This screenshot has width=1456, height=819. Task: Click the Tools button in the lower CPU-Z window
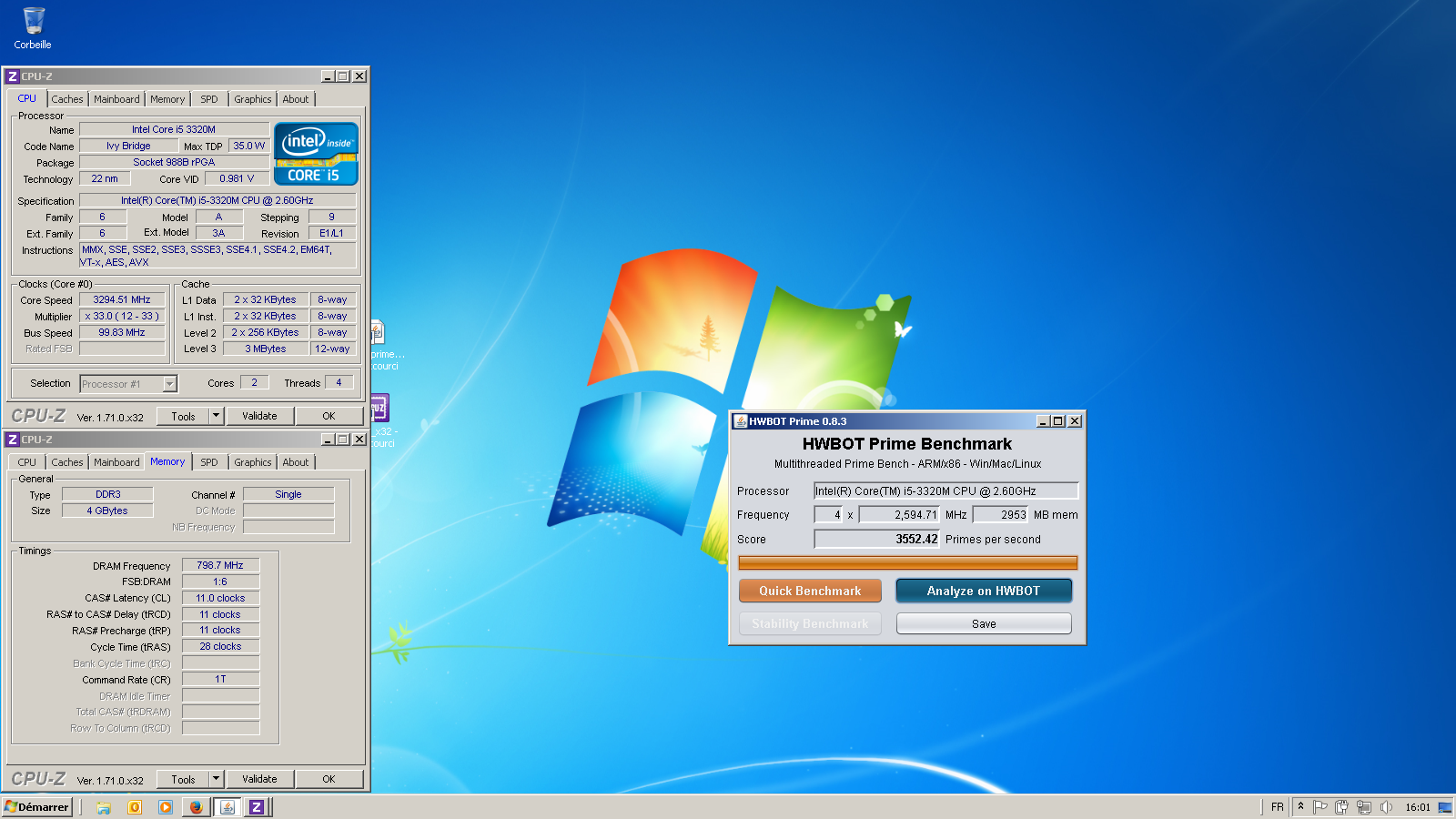[184, 779]
